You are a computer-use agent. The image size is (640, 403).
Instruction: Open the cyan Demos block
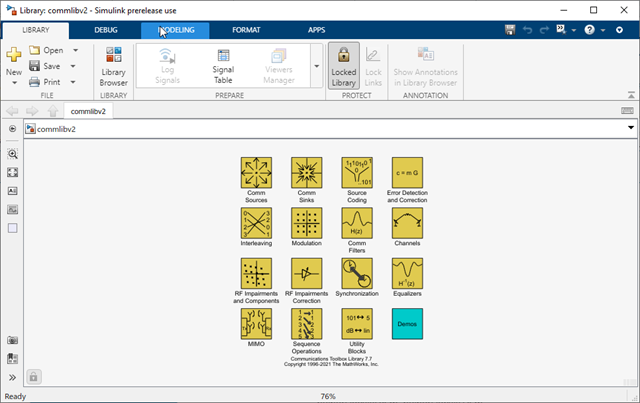407,324
